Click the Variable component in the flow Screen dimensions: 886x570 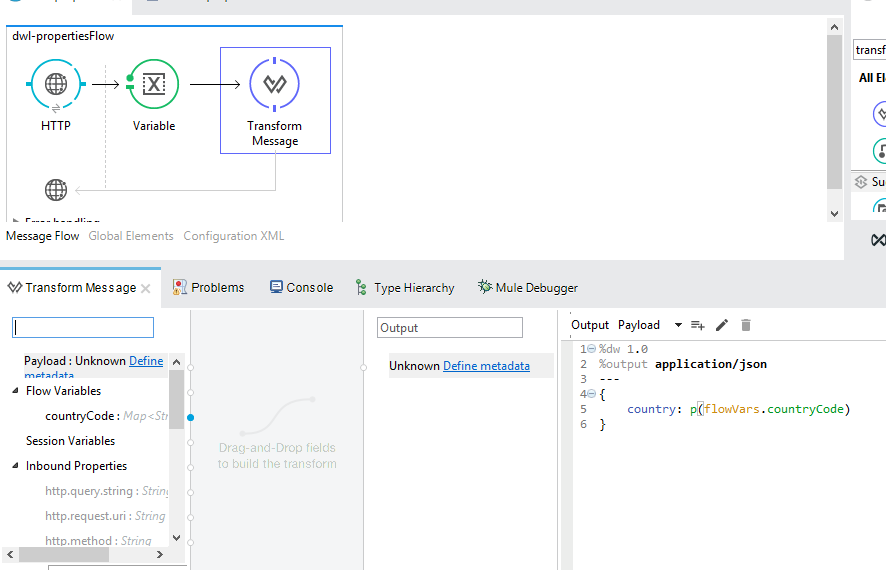(153, 84)
